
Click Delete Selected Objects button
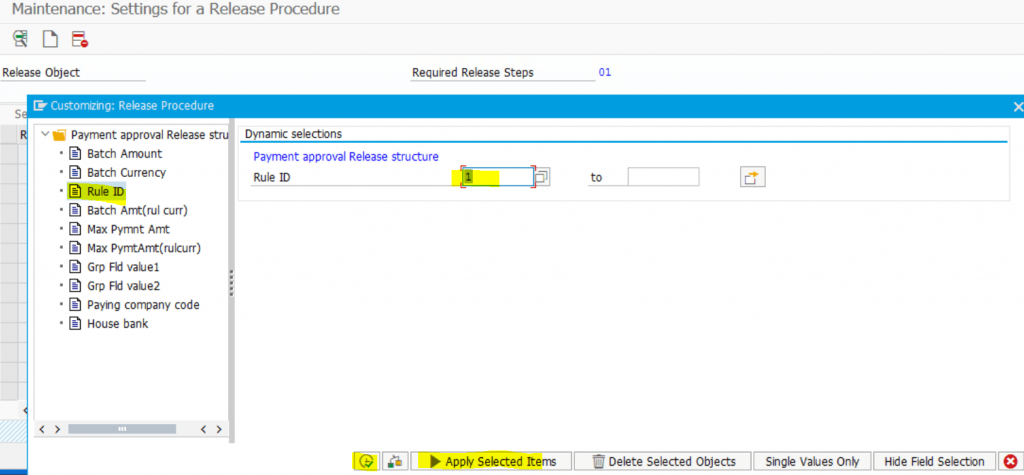pos(663,461)
